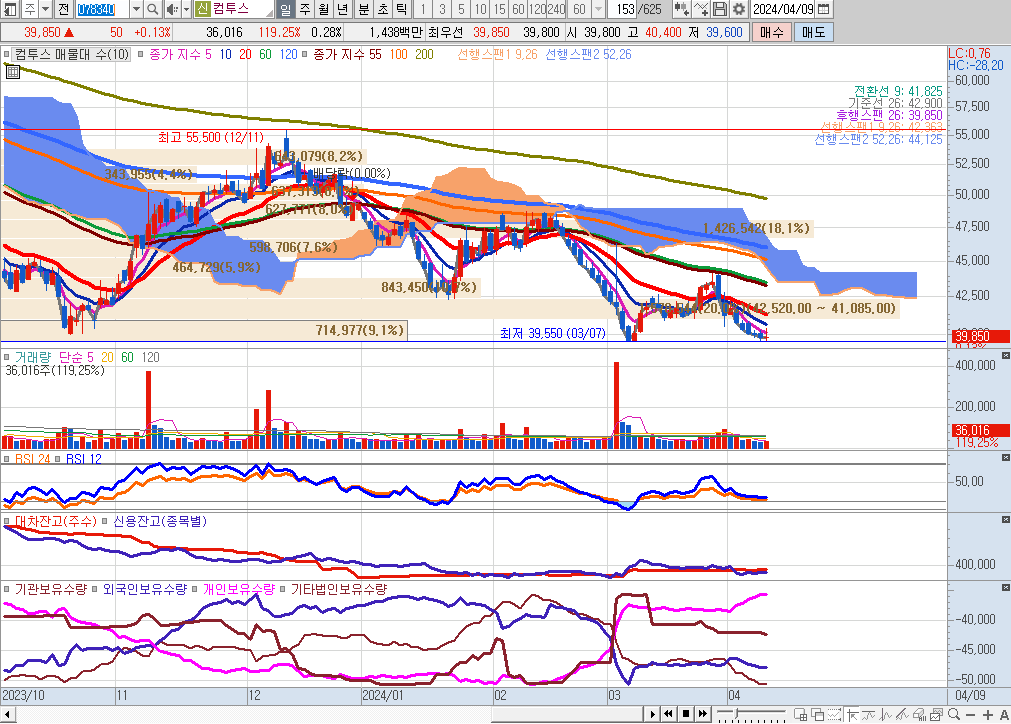
Task: Save chart with the floppy disk icon
Action: (x=720, y=9)
